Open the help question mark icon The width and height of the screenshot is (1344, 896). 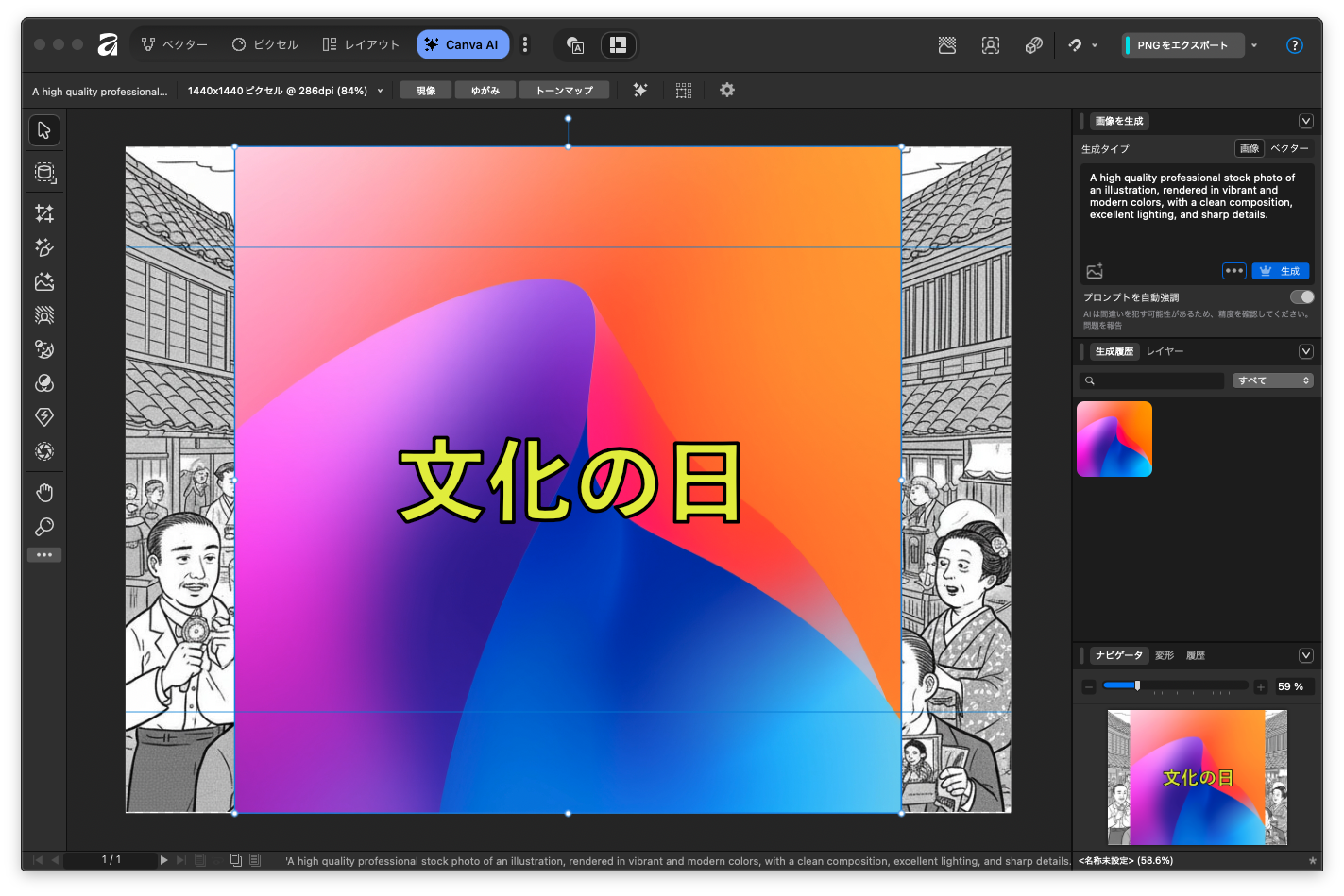tap(1294, 45)
